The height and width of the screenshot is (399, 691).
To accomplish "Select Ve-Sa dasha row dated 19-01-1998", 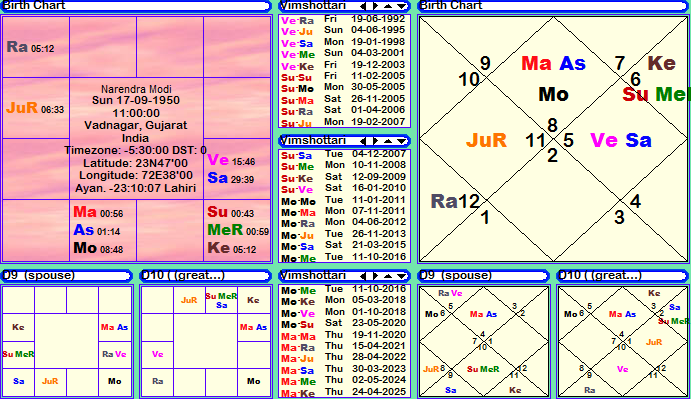I will point(343,43).
